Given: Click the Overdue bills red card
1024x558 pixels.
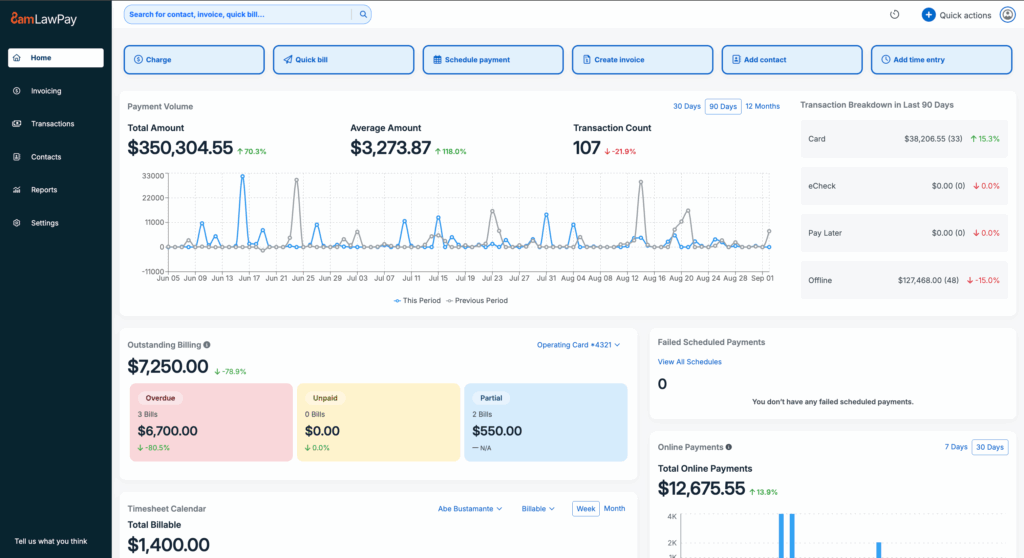Looking at the screenshot, I should tap(211, 421).
